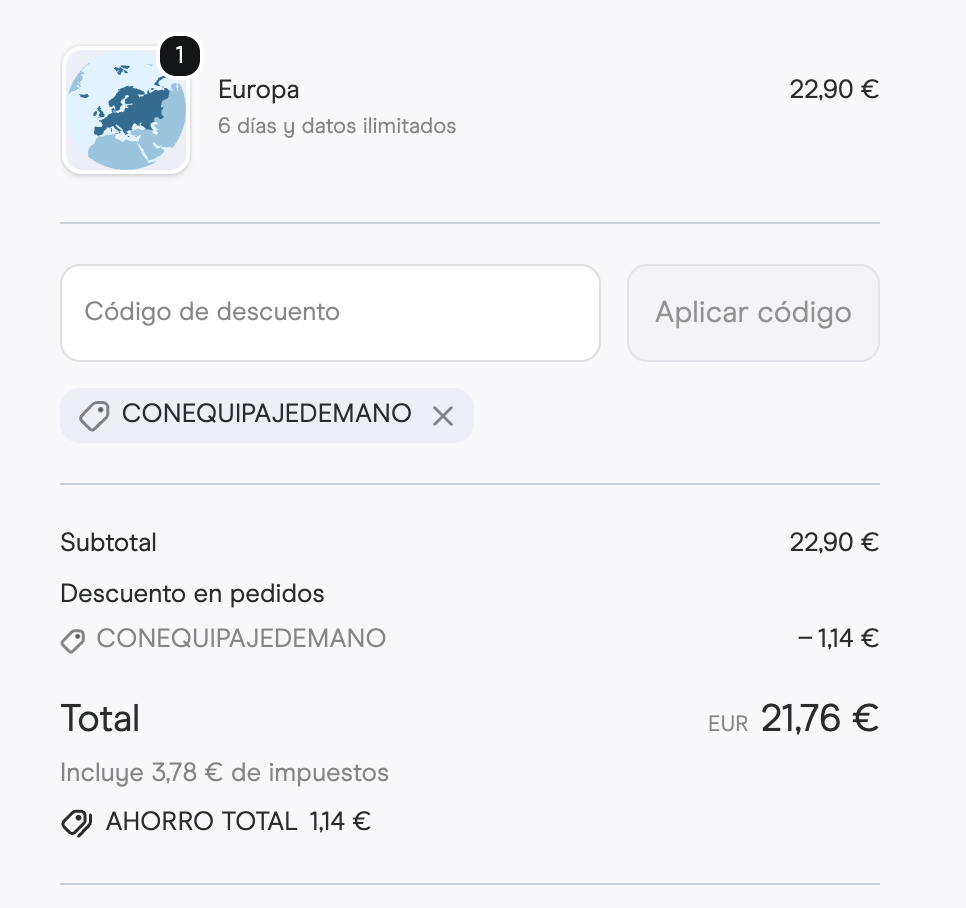Select the Europa product name

coord(258,89)
